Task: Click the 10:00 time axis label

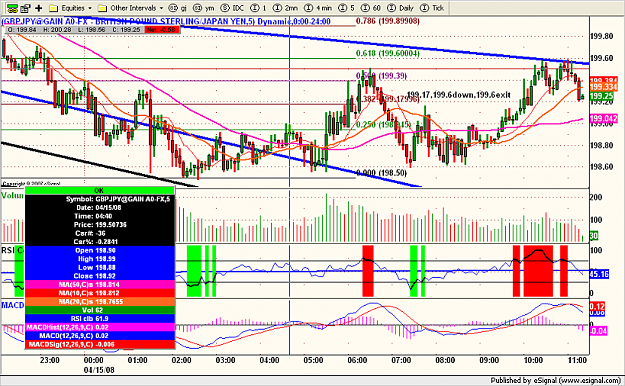Action: click(533, 360)
